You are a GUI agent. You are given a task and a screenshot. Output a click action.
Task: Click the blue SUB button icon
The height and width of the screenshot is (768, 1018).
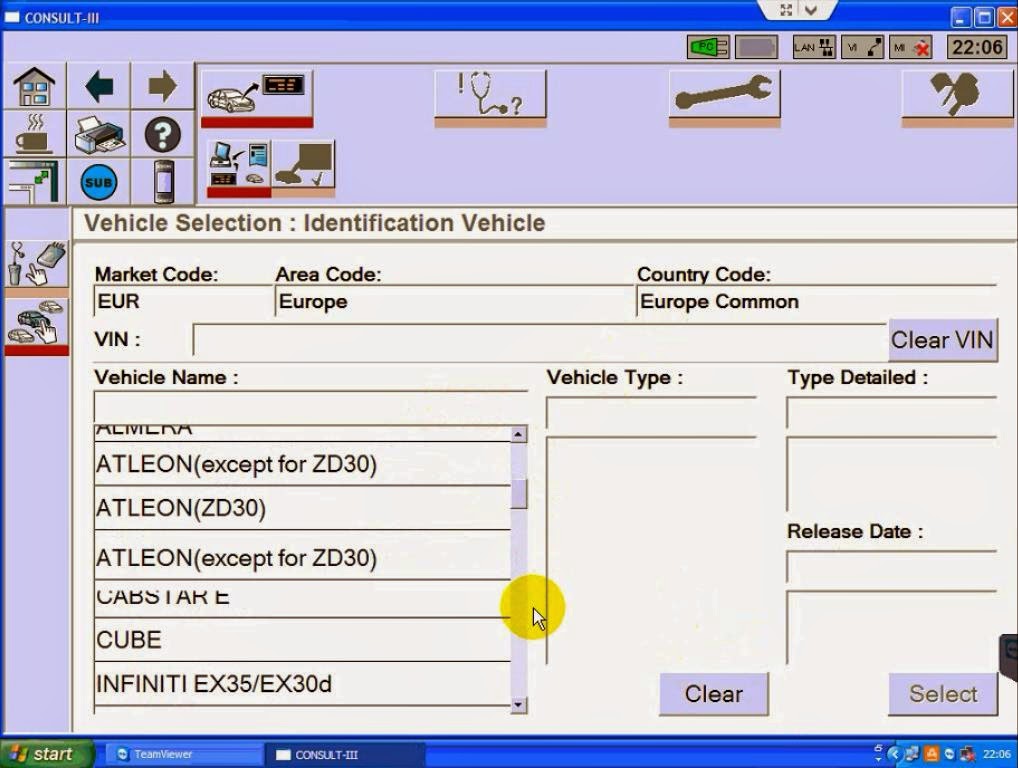click(99, 182)
